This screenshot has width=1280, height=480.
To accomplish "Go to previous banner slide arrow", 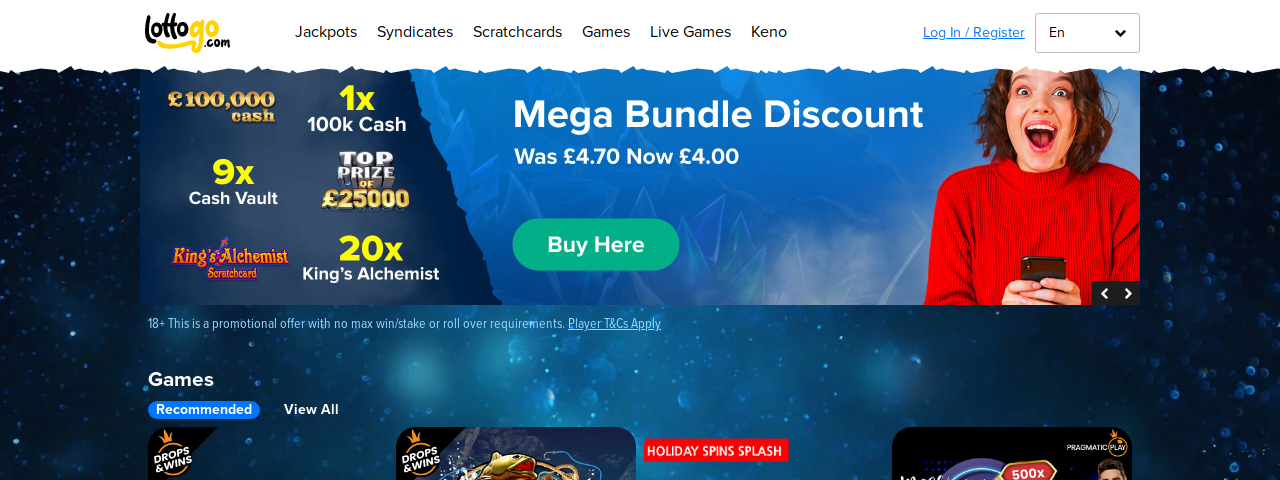I will (x=1104, y=293).
